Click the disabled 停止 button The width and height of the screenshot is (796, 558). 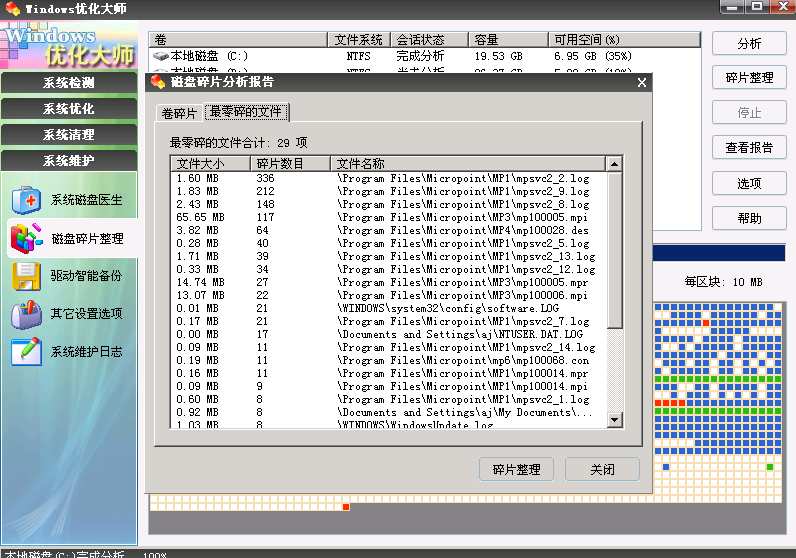click(x=749, y=113)
